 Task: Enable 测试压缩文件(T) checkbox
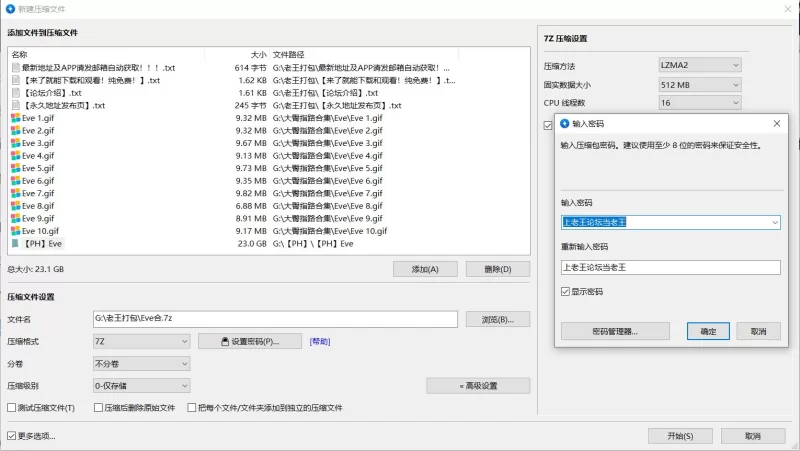[11, 408]
